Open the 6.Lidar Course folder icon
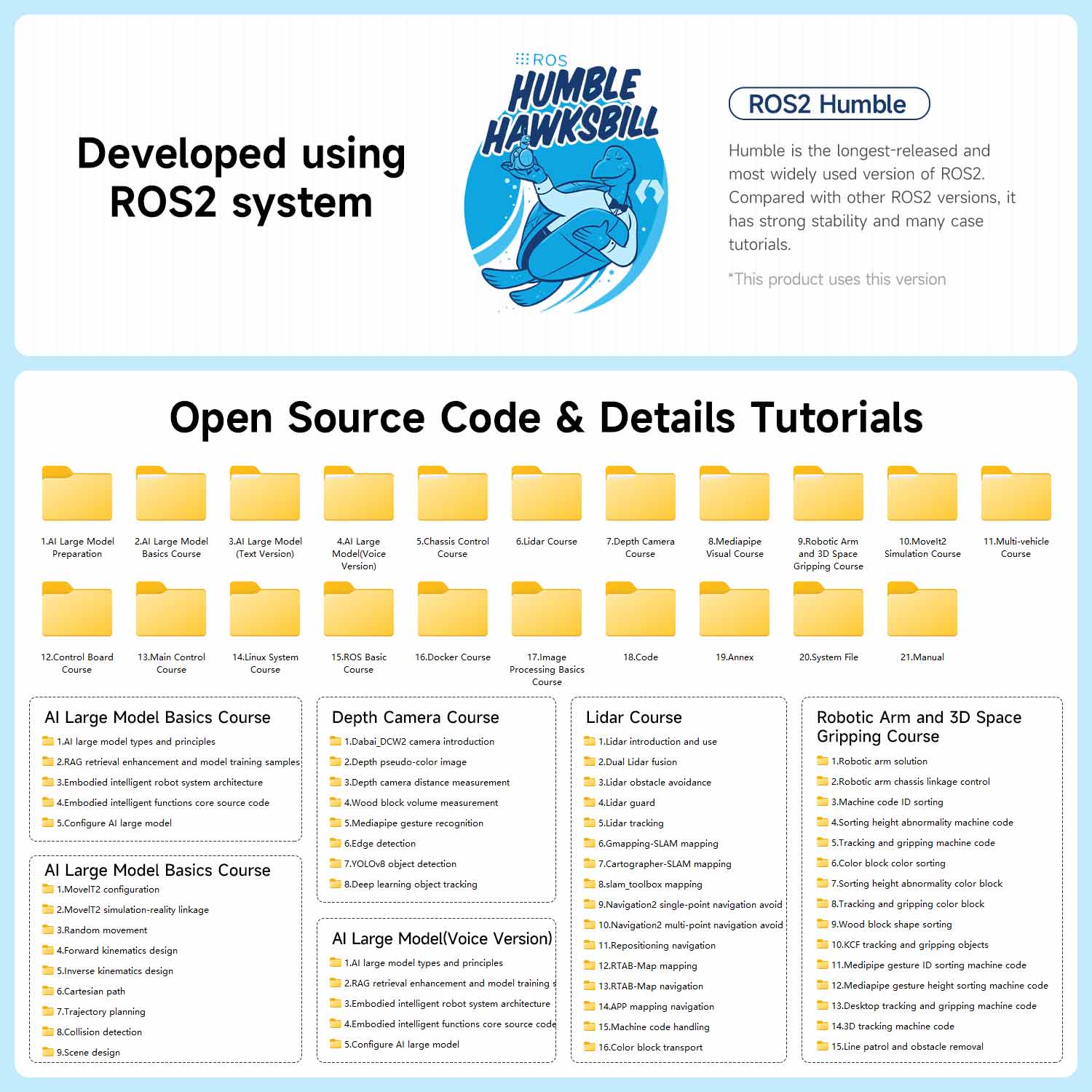This screenshot has width=1092, height=1092. 547,493
